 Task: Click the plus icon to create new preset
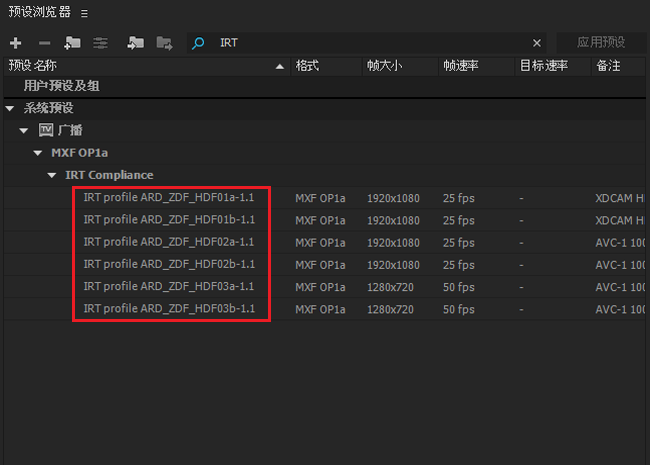[x=15, y=43]
